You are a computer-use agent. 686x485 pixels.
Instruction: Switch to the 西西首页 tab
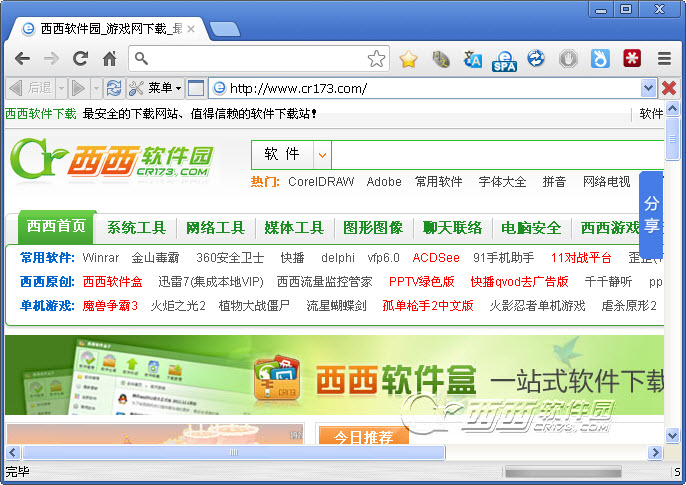(x=56, y=226)
